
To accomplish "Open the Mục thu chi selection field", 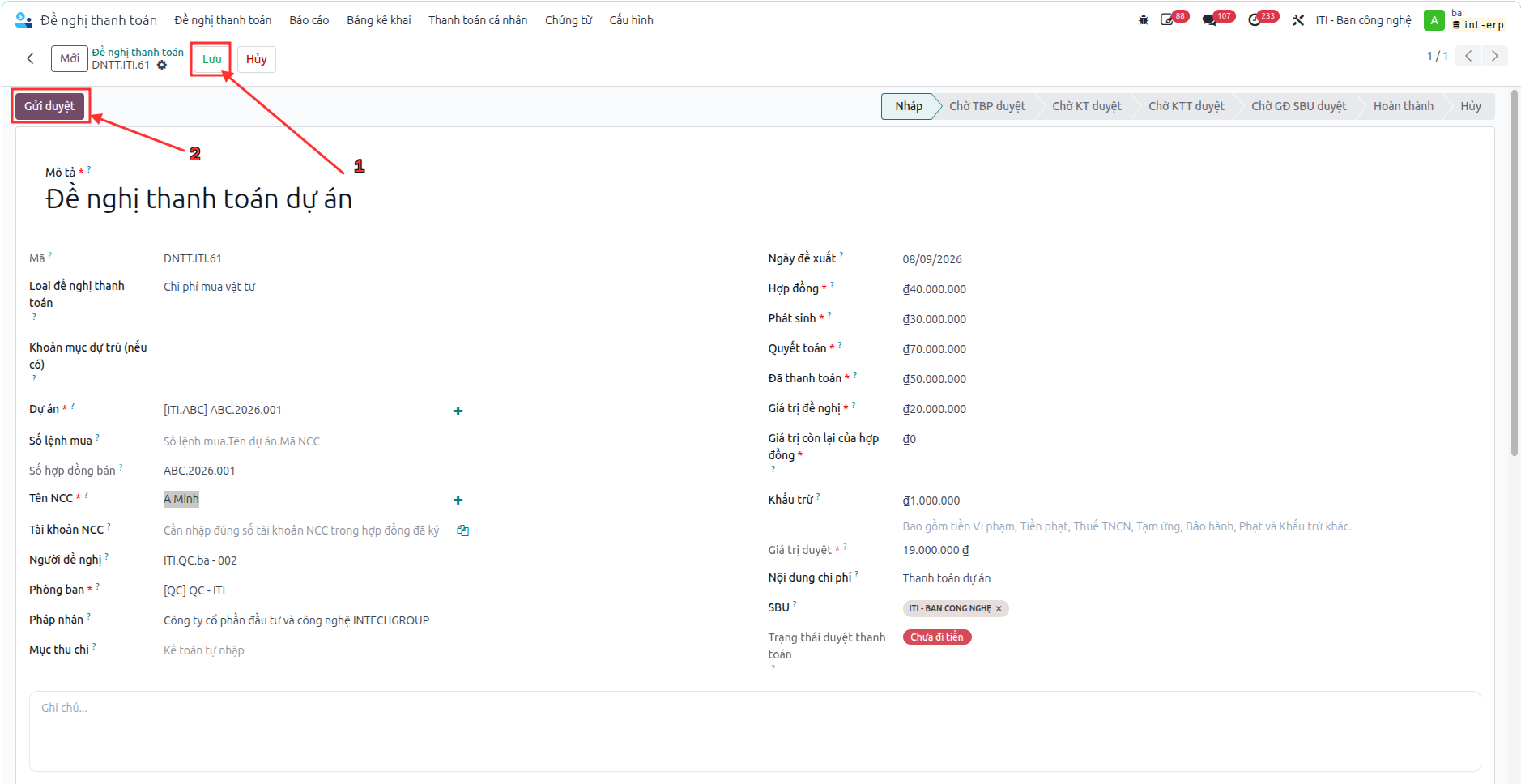I will click(316, 650).
